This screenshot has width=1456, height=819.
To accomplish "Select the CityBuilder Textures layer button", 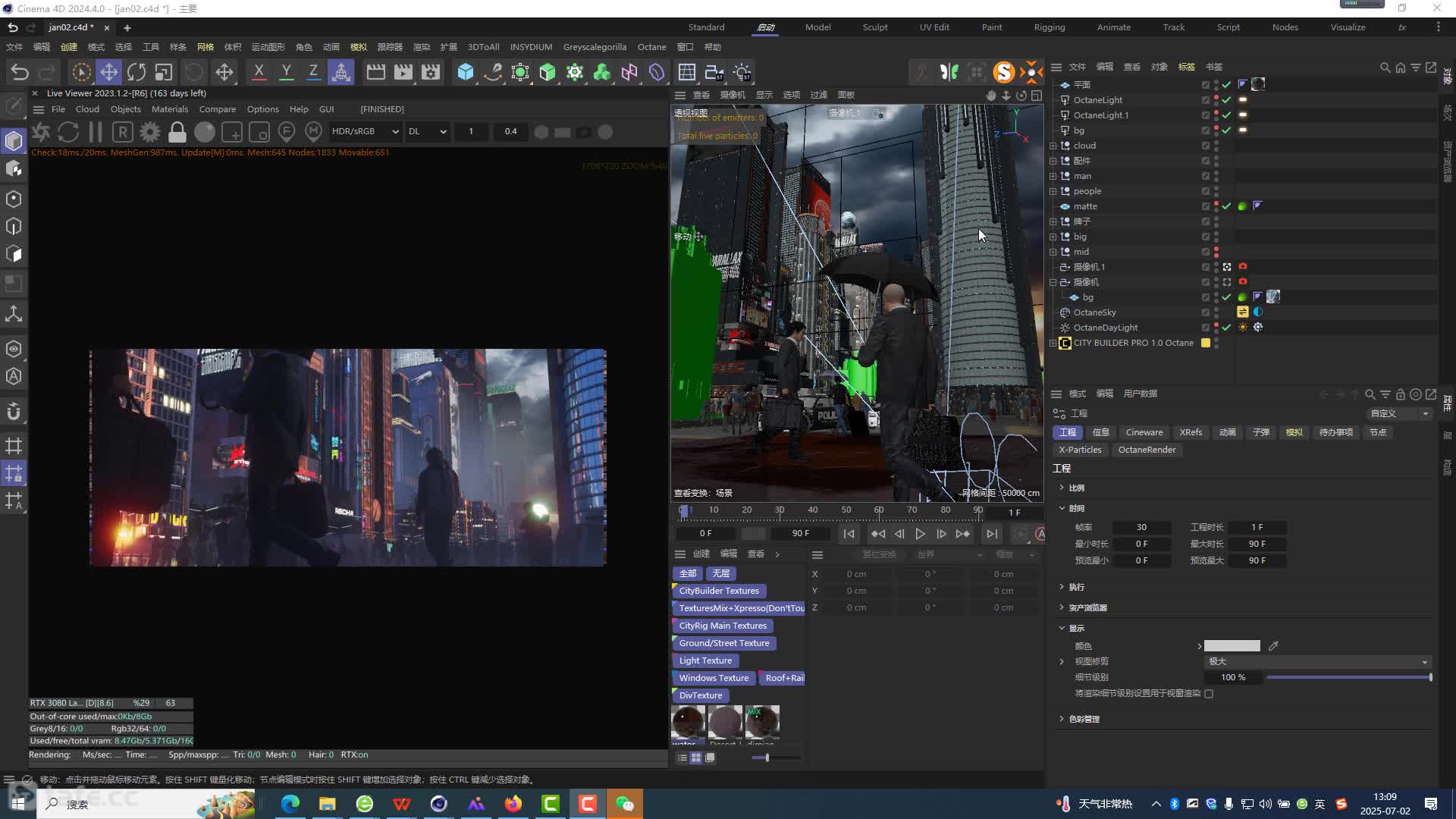I will (x=718, y=591).
